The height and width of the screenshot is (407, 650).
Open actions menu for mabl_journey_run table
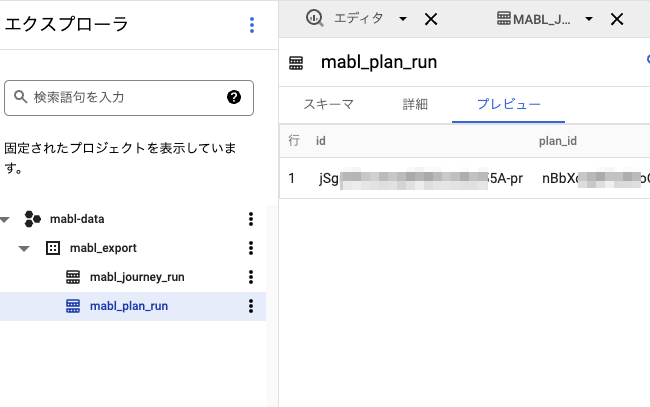pyautogui.click(x=251, y=277)
